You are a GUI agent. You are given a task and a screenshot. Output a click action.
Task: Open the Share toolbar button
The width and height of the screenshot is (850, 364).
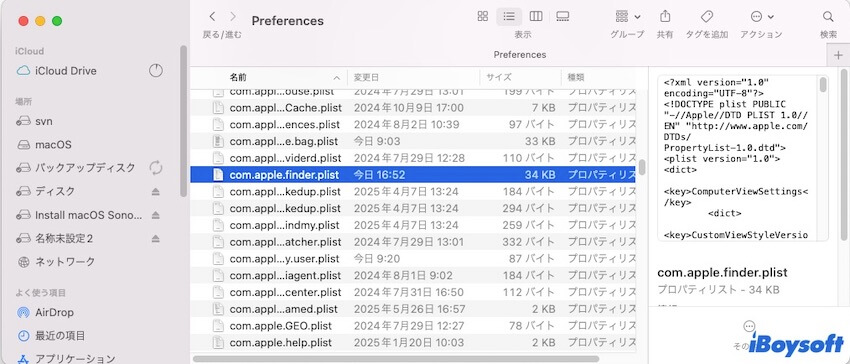(x=665, y=16)
